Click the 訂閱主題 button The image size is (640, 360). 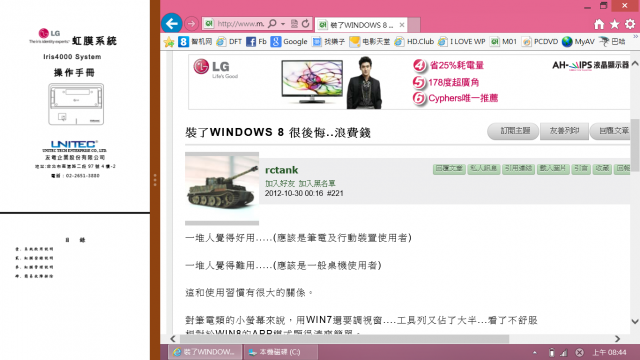pos(513,131)
